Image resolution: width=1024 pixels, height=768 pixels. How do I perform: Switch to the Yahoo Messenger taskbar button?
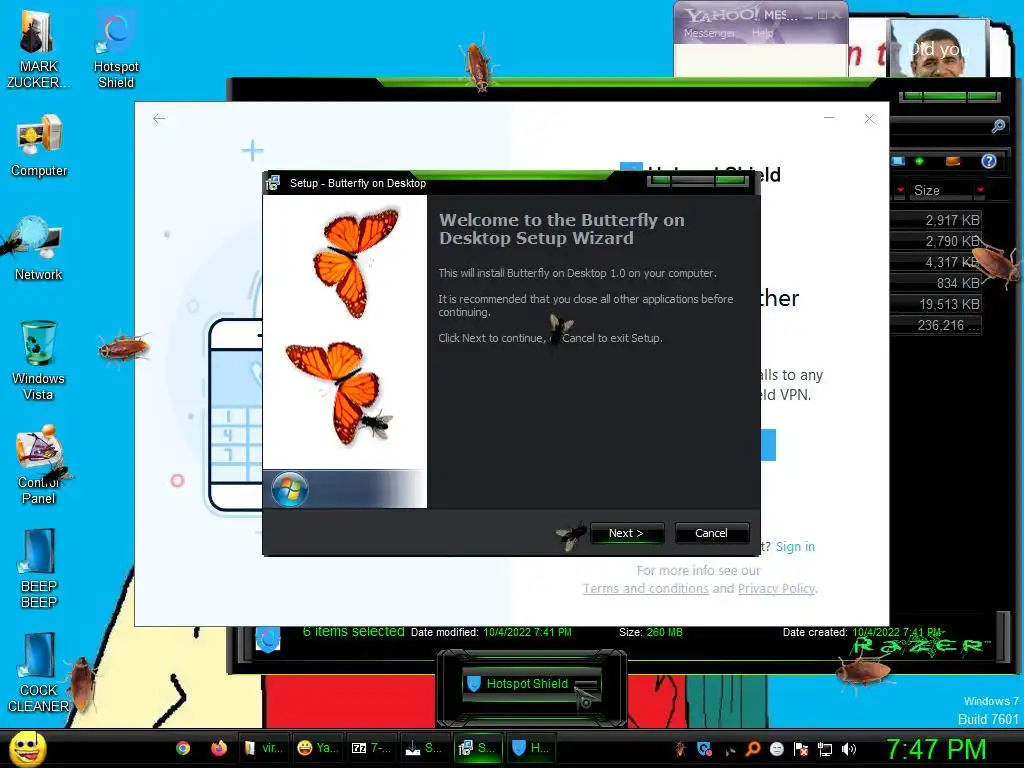point(317,748)
